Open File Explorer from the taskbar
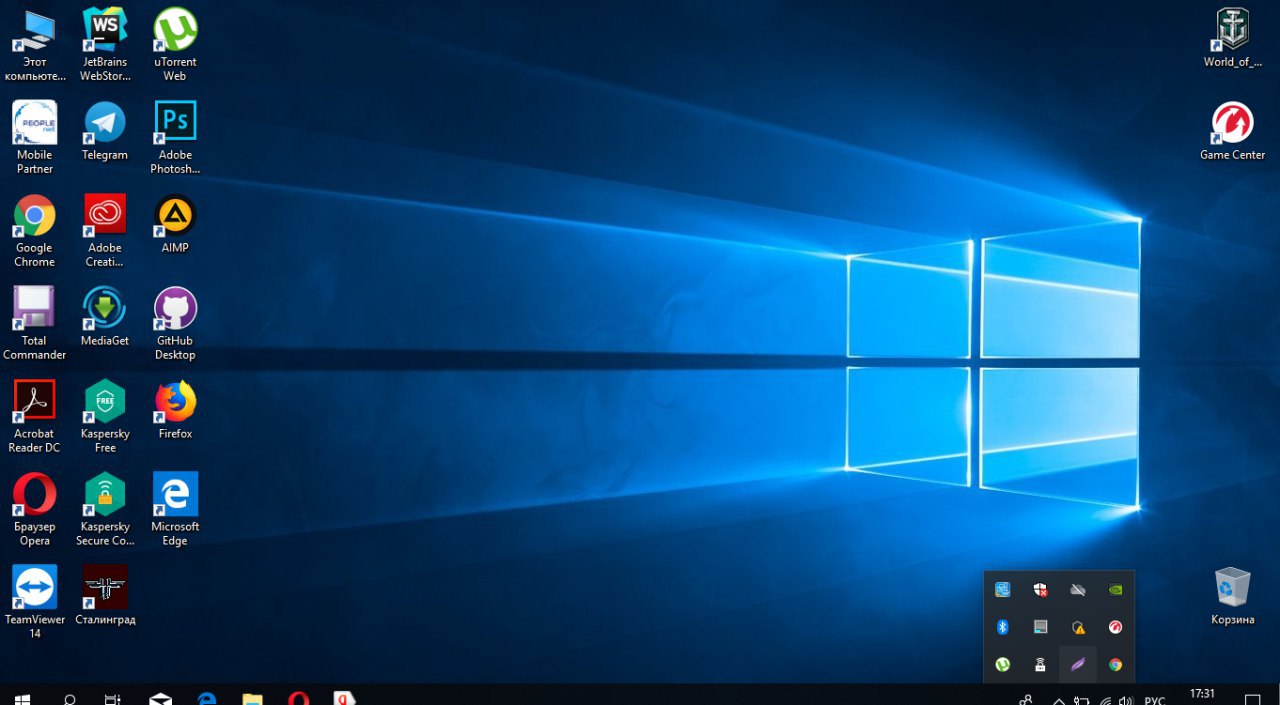This screenshot has height=705, width=1280. pyautogui.click(x=252, y=697)
